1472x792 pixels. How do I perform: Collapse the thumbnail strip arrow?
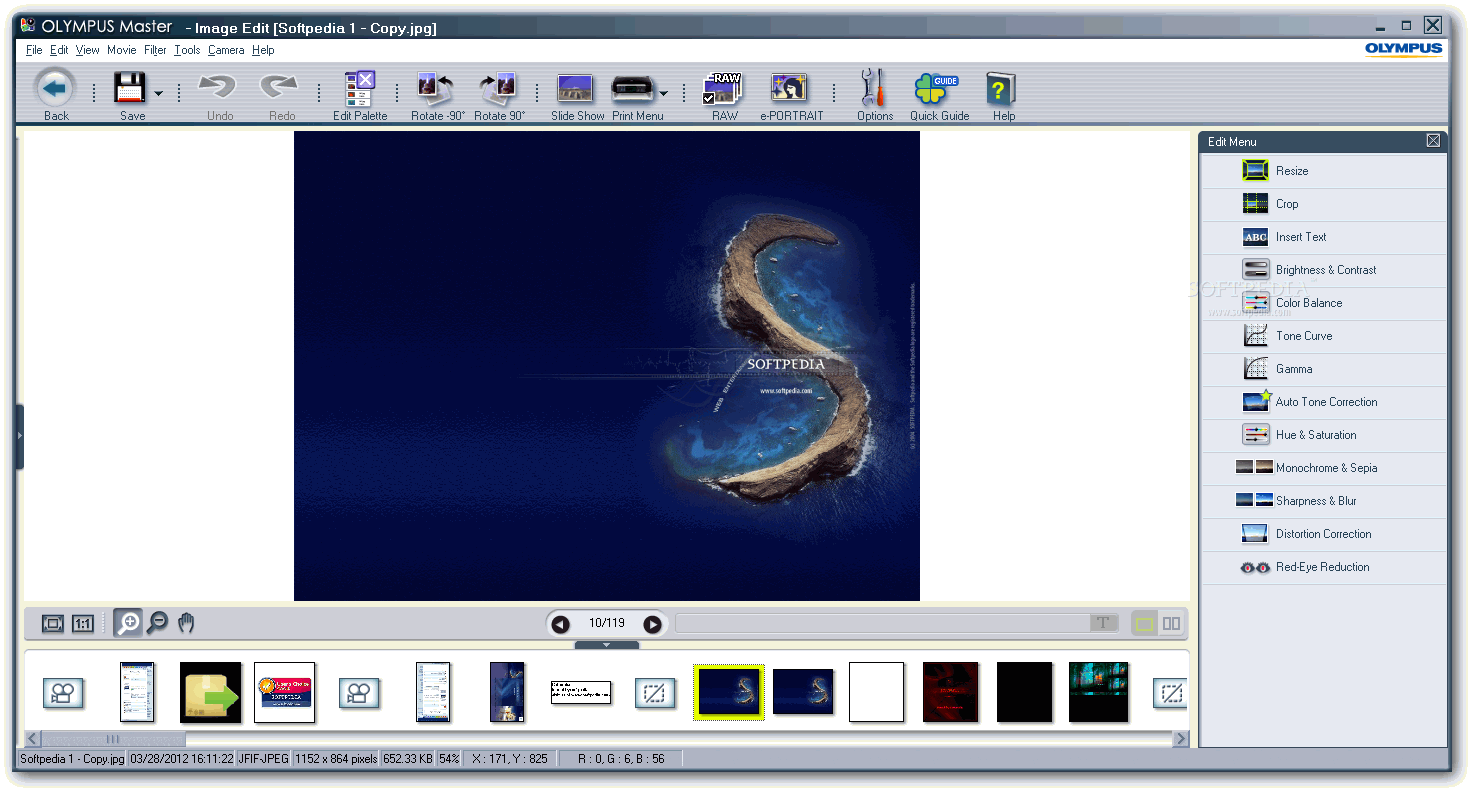[x=606, y=645]
